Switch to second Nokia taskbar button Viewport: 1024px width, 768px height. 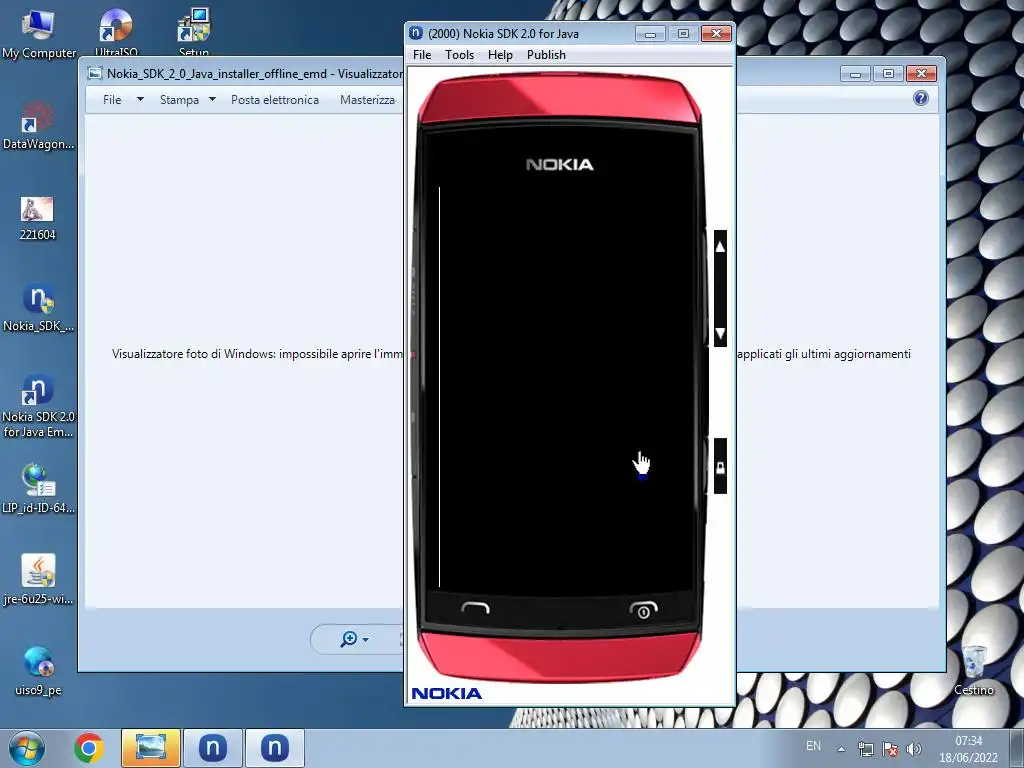[x=275, y=748]
